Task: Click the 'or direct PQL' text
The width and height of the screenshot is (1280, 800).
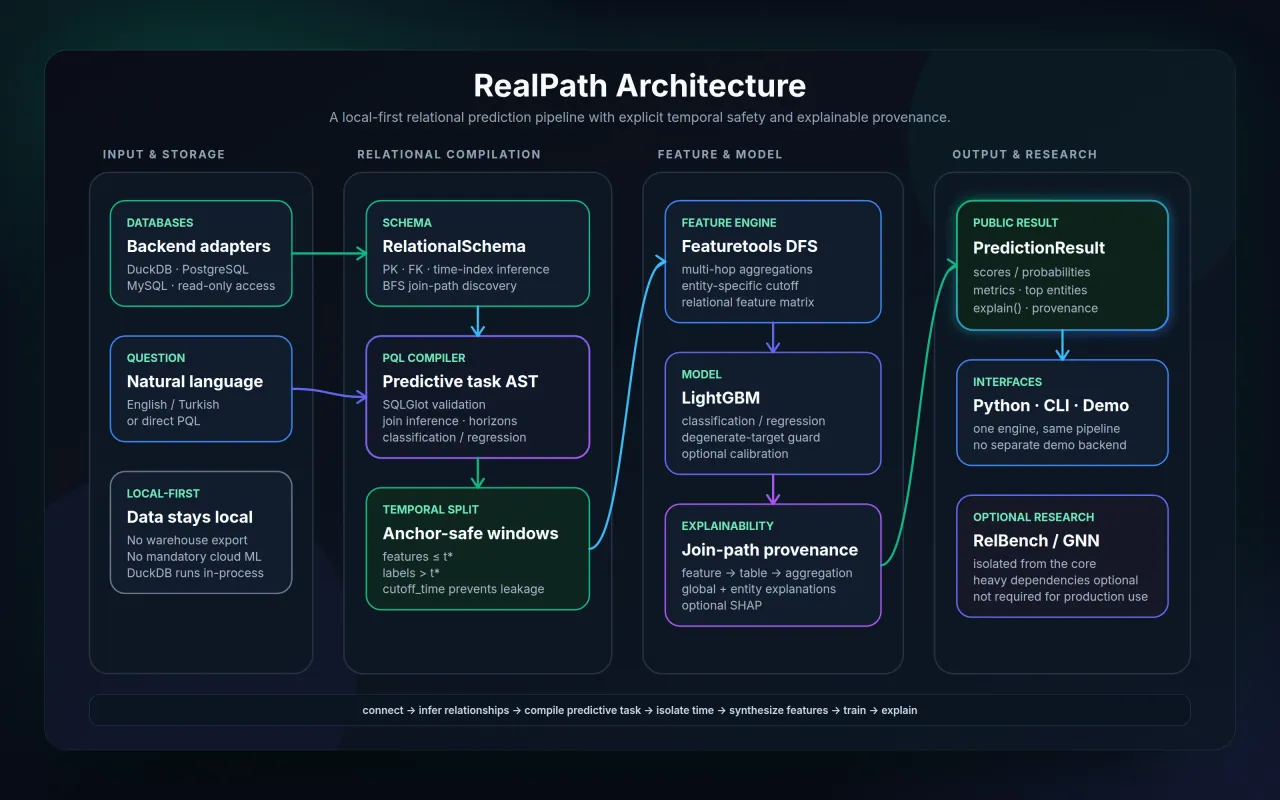Action: pyautogui.click(x=163, y=420)
